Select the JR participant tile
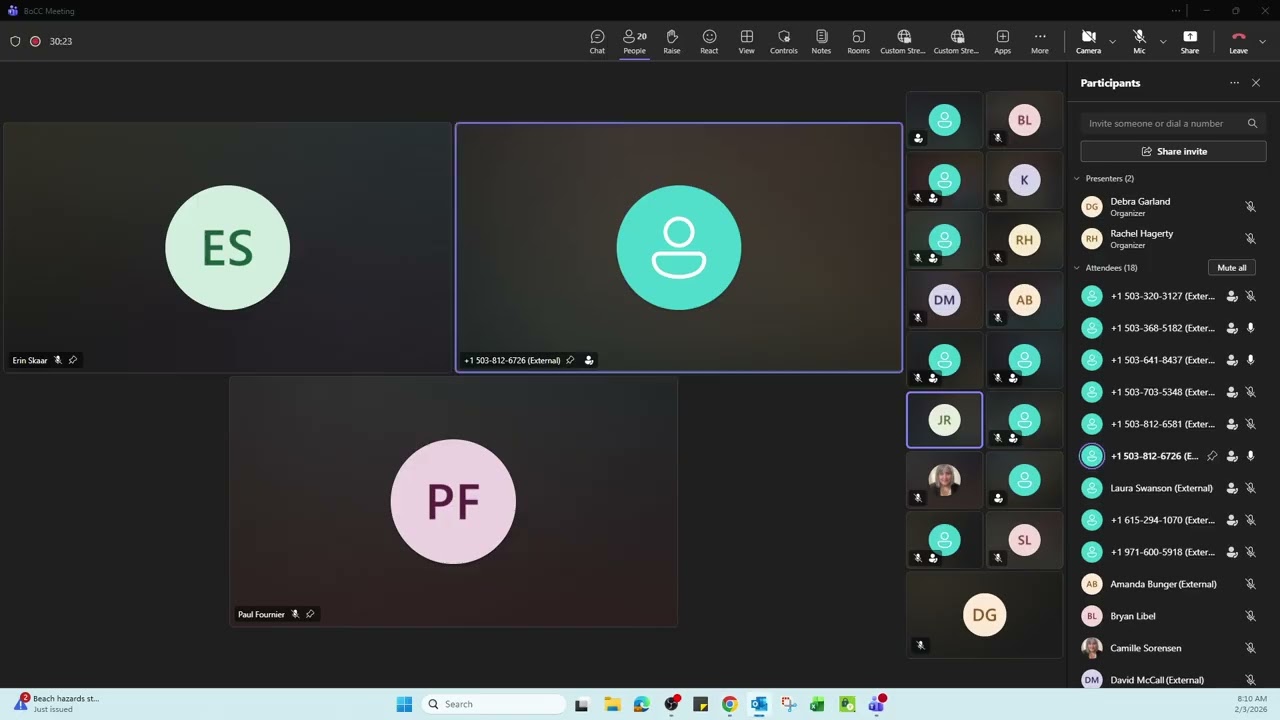Screen dimensions: 1280x720 (x=944, y=420)
